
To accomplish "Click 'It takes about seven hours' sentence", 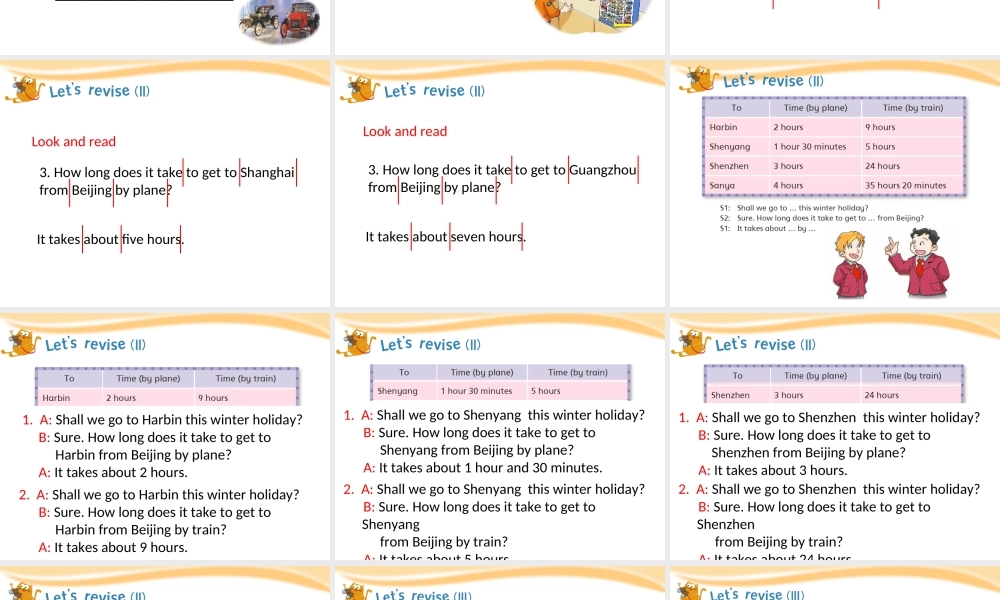I will click(x=446, y=236).
